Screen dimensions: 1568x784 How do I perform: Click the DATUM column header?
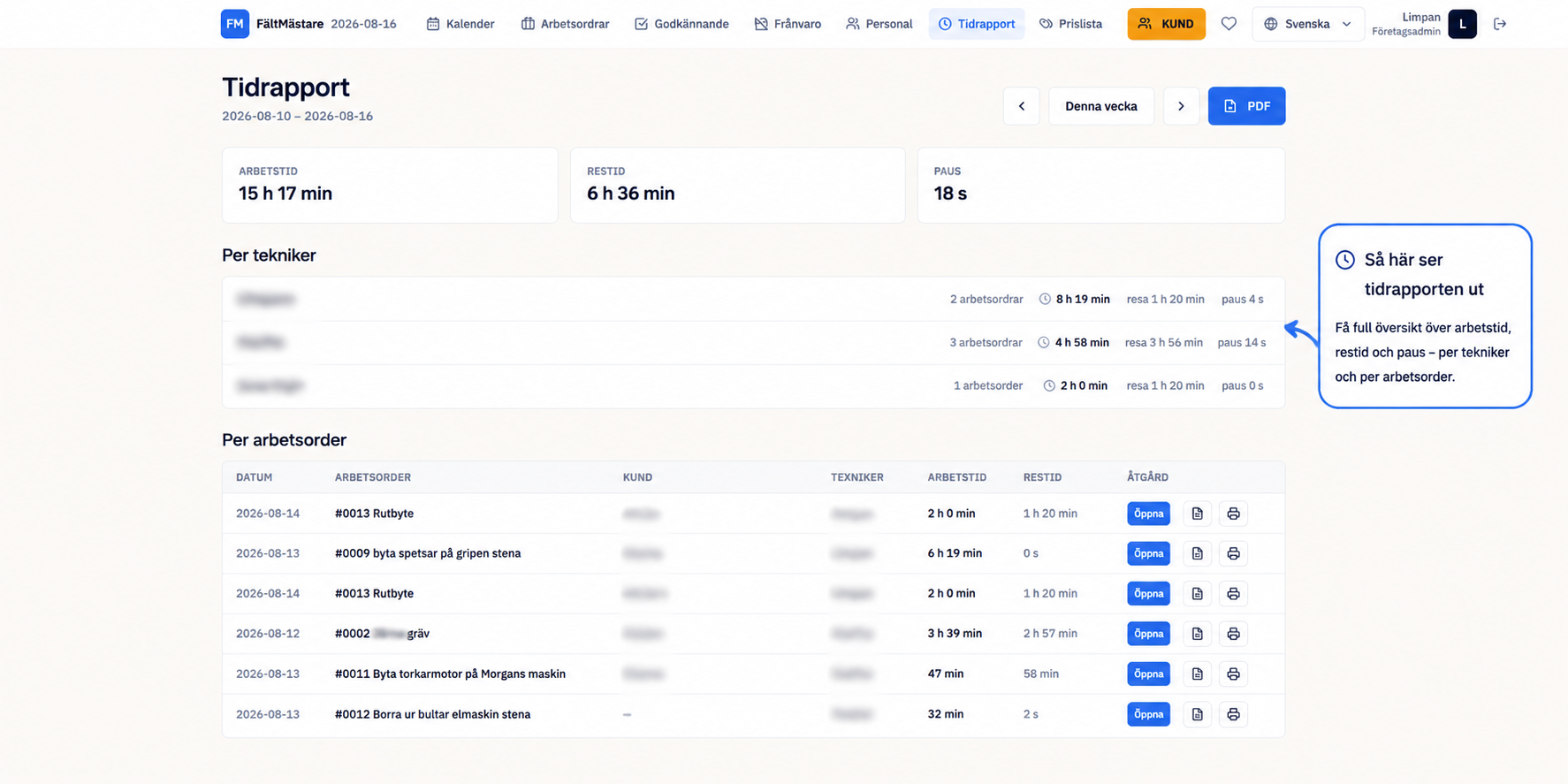(x=254, y=477)
